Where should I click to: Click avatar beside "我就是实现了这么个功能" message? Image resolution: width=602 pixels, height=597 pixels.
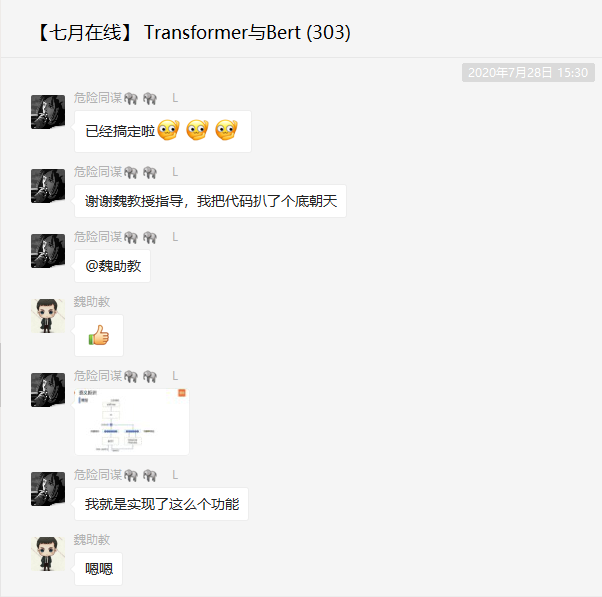point(48,489)
